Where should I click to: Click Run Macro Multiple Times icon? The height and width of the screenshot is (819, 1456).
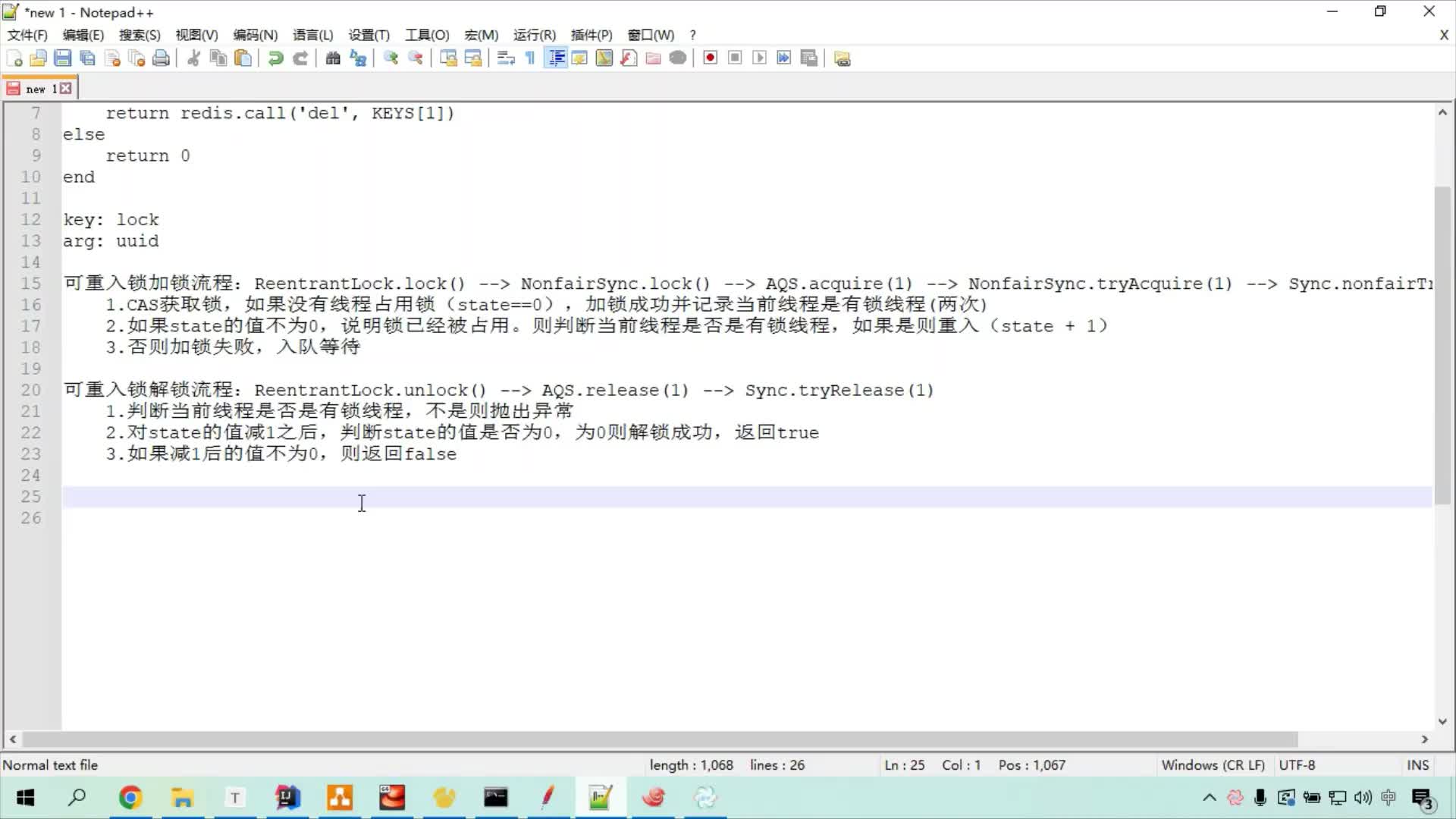tap(784, 58)
